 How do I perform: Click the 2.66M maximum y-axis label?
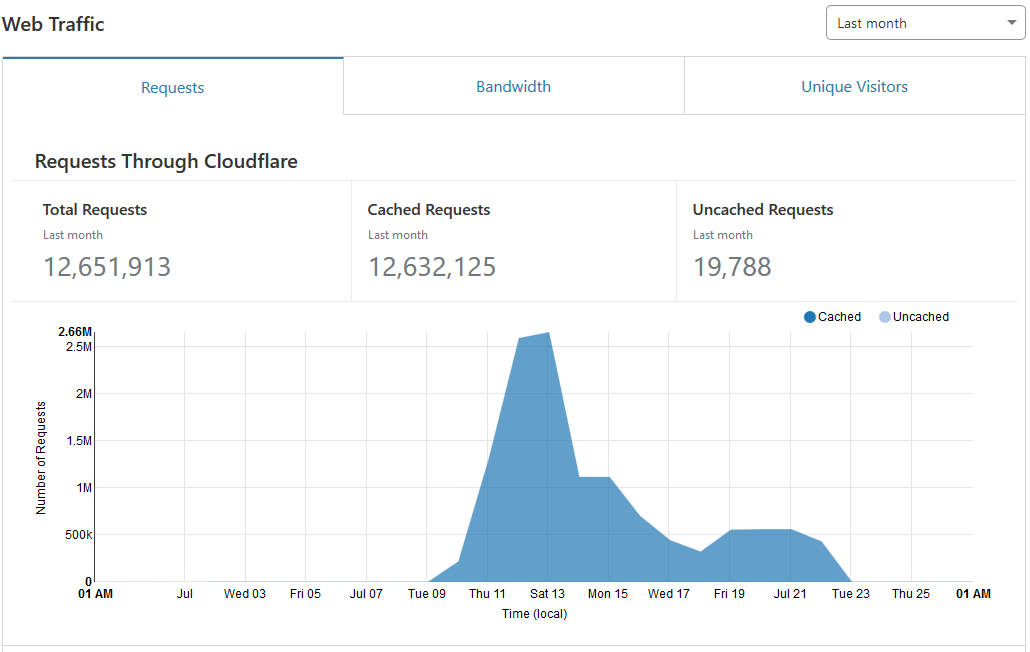tap(75, 332)
